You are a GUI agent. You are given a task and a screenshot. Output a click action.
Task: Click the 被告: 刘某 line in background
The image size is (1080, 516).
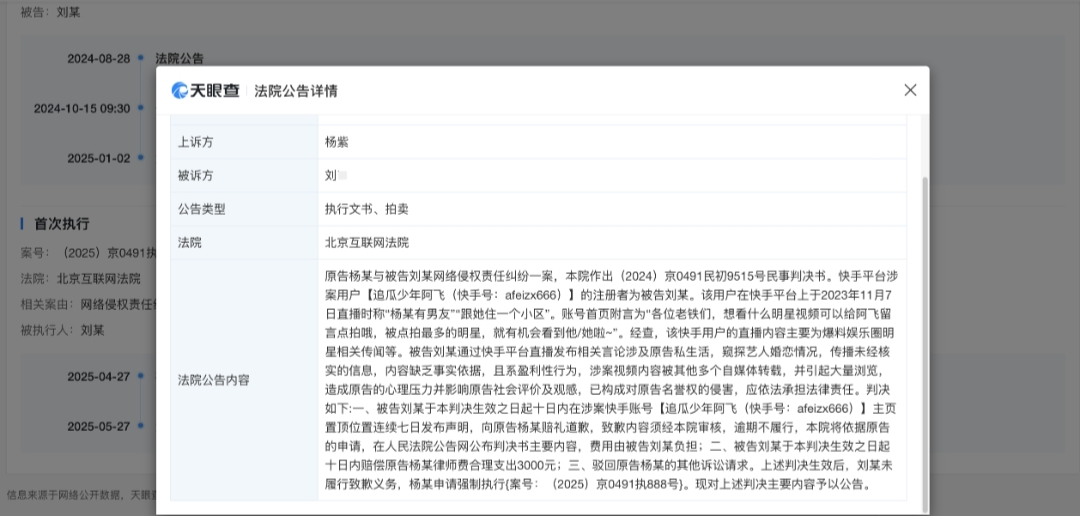coord(50,12)
